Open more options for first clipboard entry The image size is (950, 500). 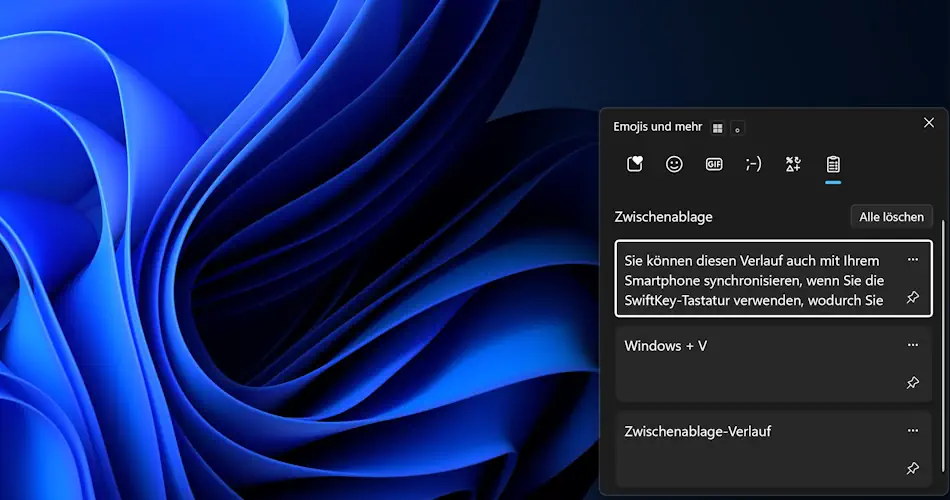coord(912,260)
